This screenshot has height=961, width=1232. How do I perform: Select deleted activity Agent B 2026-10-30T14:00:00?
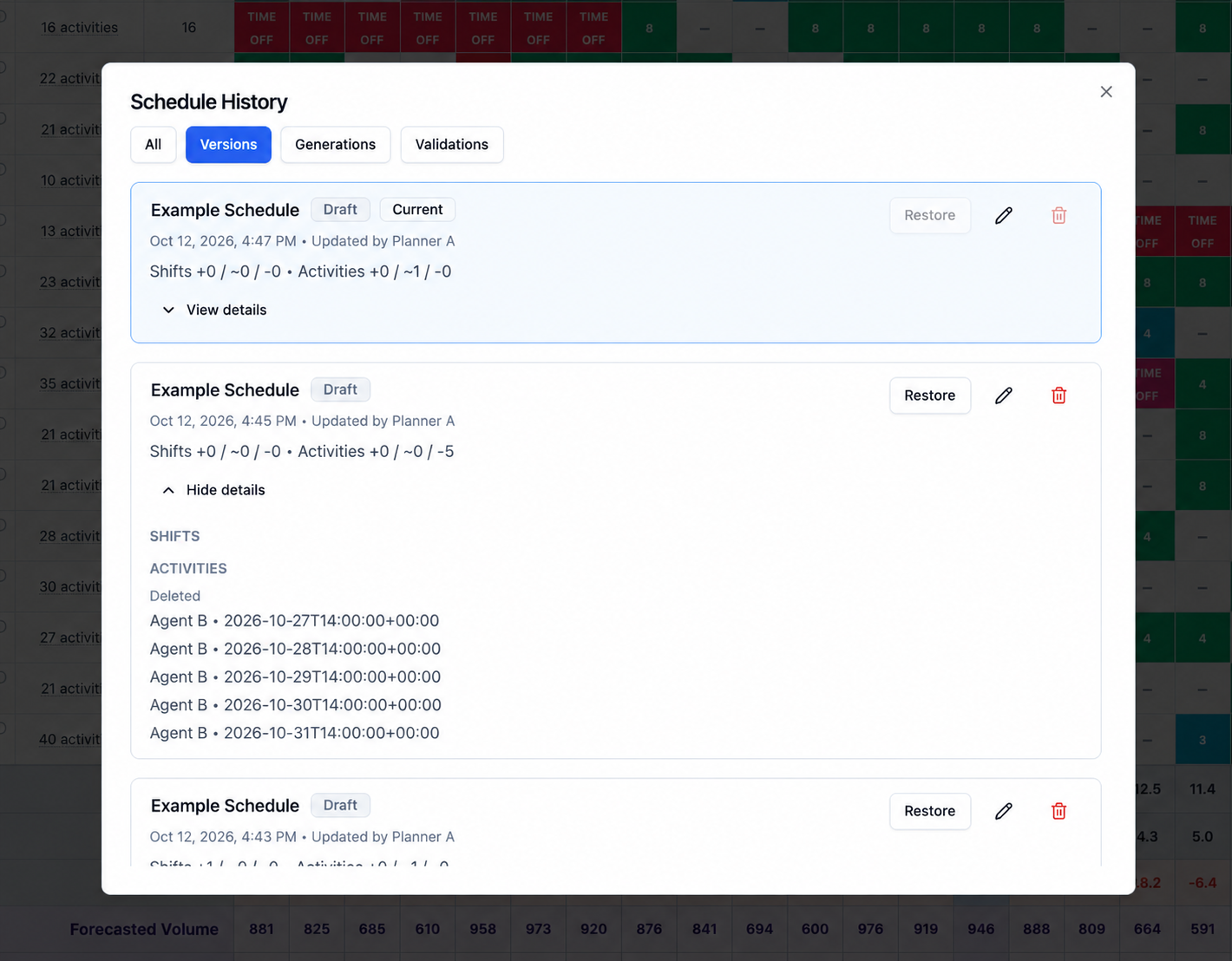click(x=295, y=705)
